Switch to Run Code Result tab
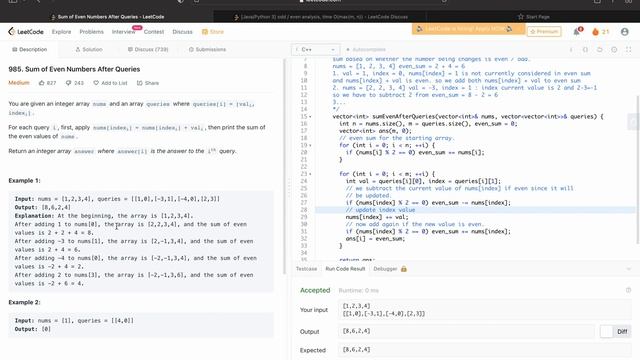 point(345,269)
